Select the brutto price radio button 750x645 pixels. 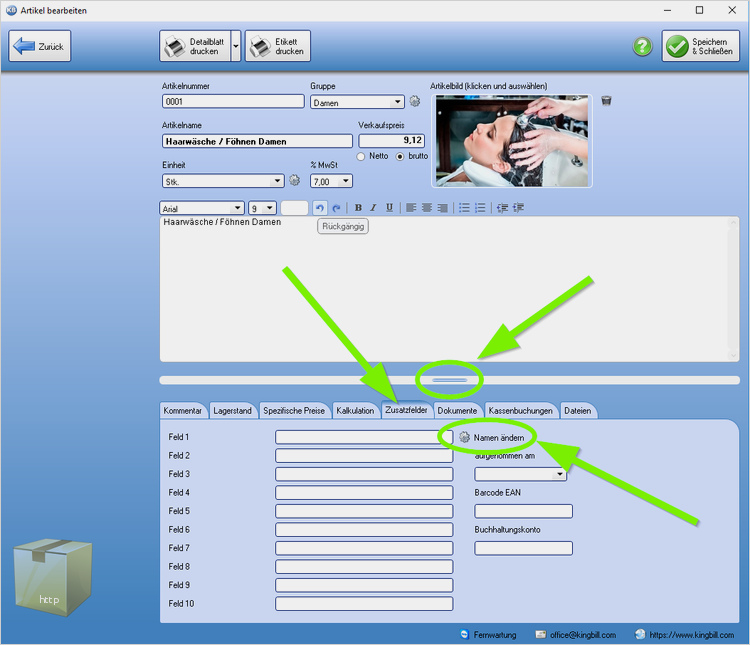401,157
